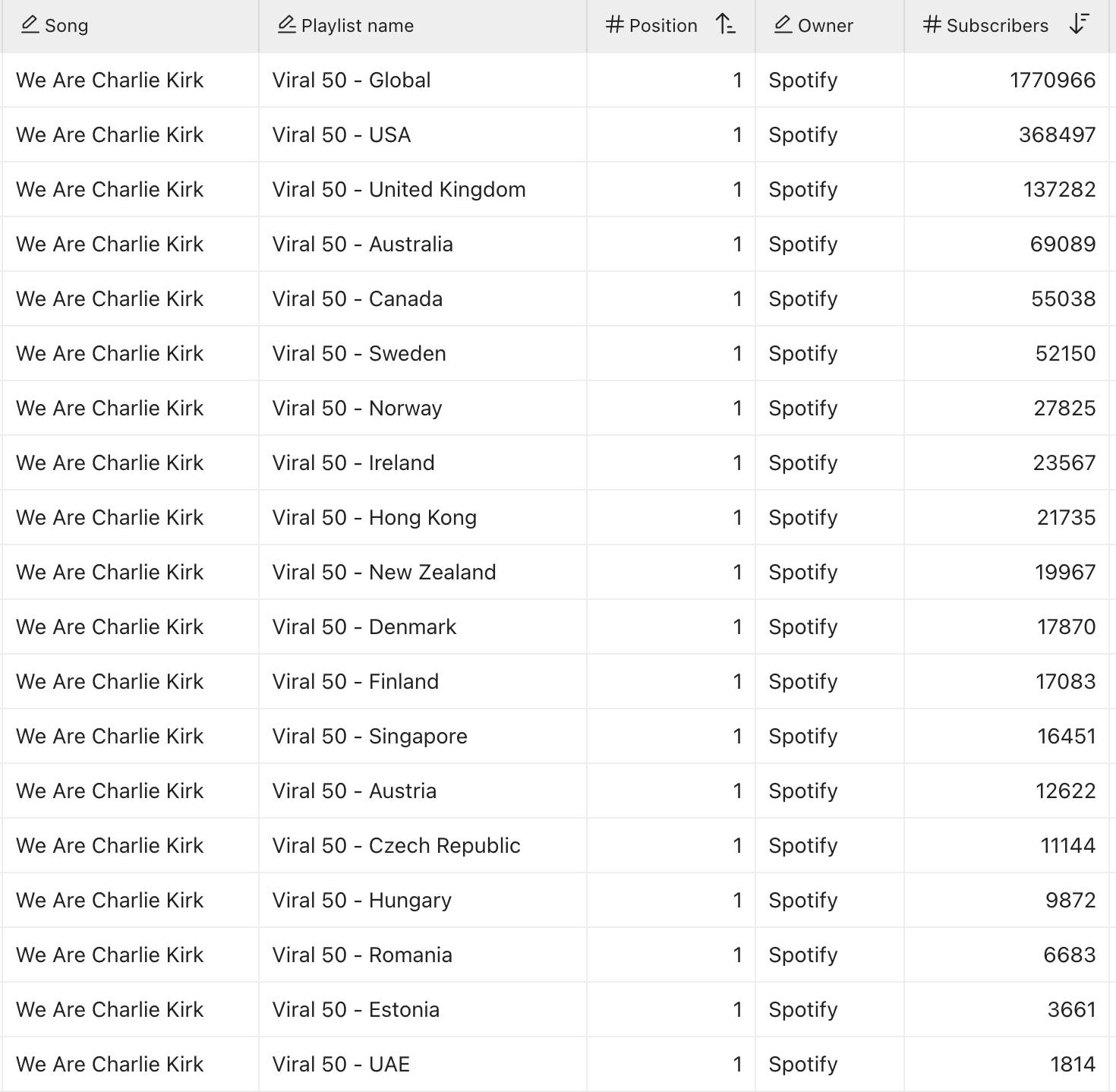Click the Spotify owner cell in USA row
1116x1092 pixels.
click(x=830, y=134)
